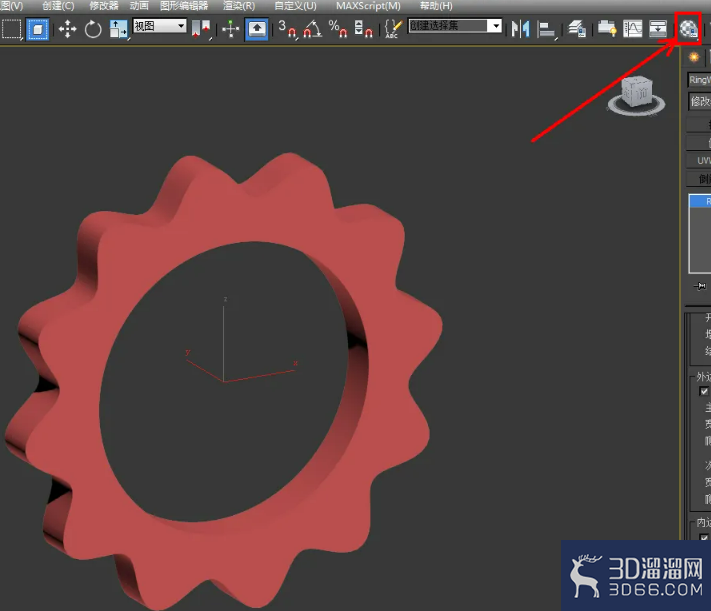711x611 pixels.
Task: Activate the Select and Move tool
Action: tap(67, 29)
